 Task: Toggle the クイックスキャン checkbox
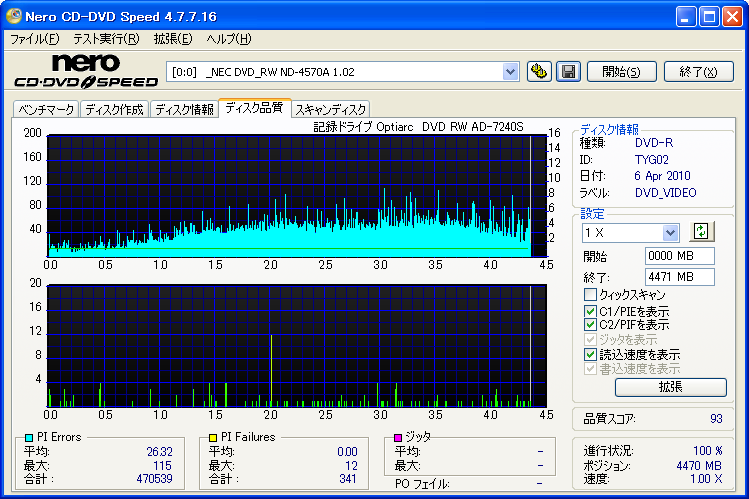[590, 294]
